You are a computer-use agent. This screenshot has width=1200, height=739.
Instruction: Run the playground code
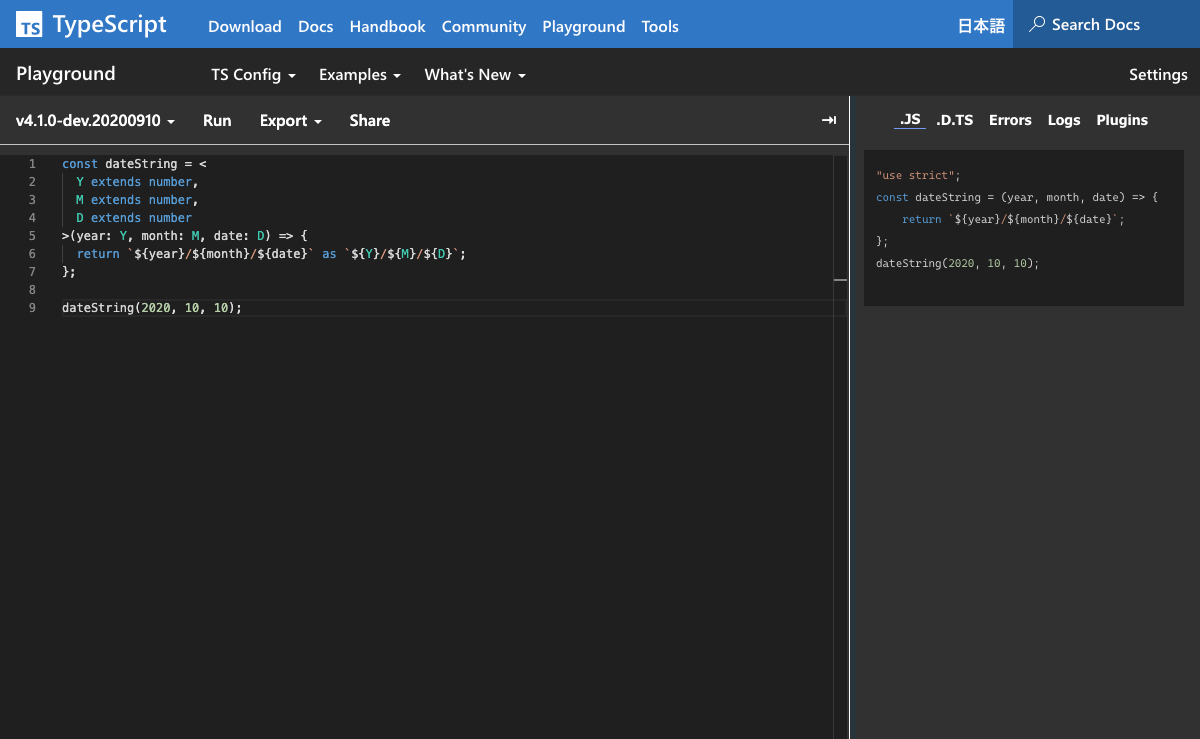217,120
